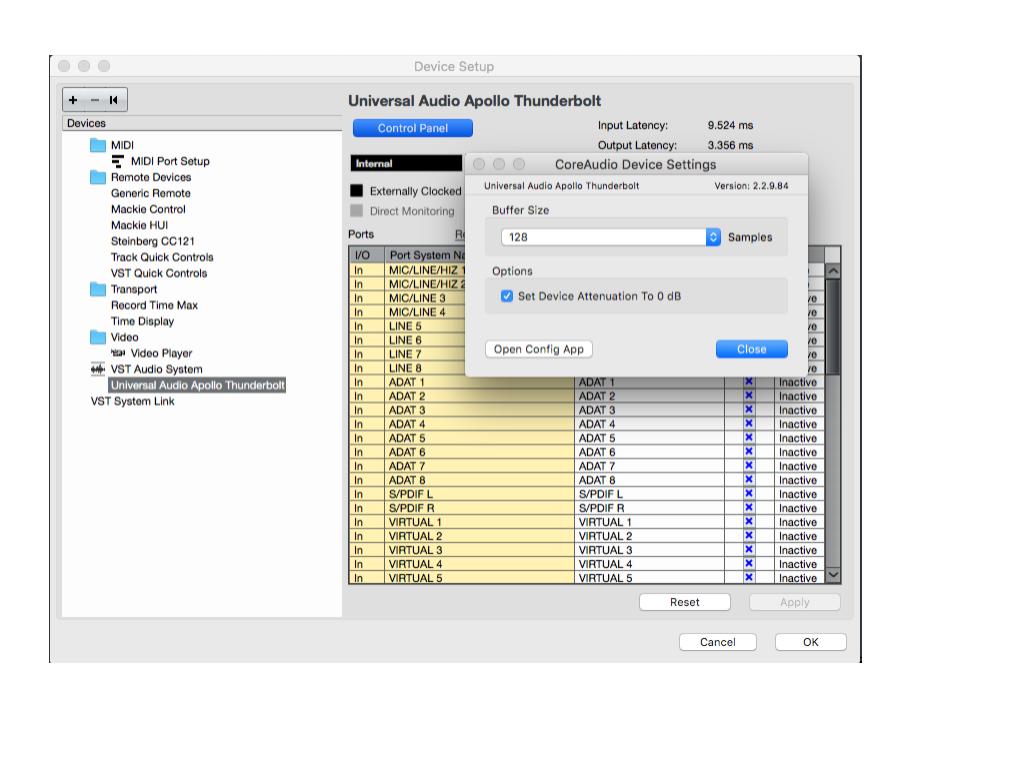This screenshot has height=768, width=1024.
Task: Click the Reset button below ports
Action: [x=684, y=602]
